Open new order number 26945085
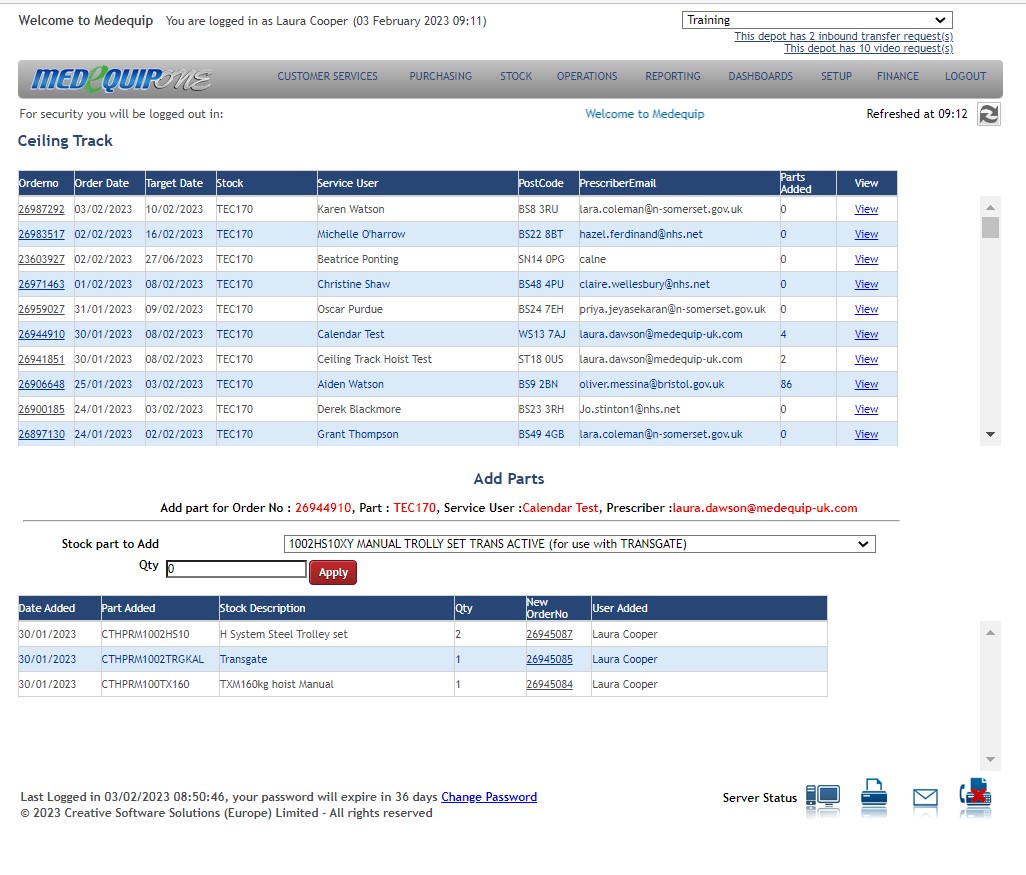This screenshot has width=1026, height=875. (x=549, y=659)
